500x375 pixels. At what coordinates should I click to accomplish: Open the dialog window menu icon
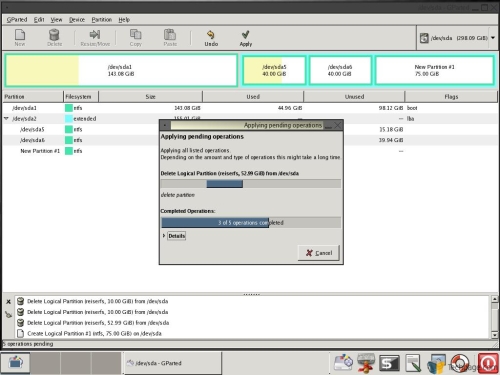coord(165,125)
